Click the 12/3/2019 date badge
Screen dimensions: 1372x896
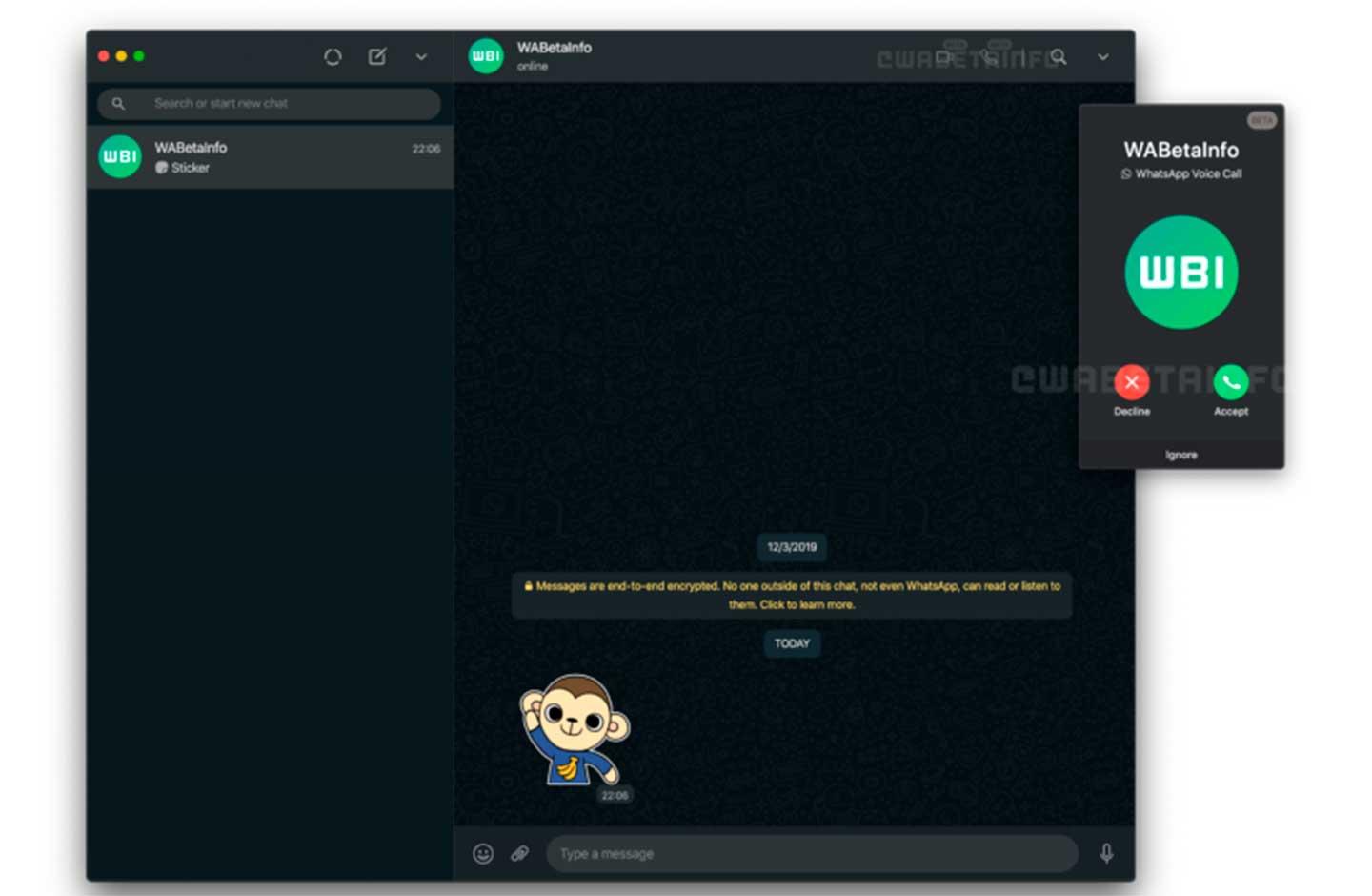(792, 547)
